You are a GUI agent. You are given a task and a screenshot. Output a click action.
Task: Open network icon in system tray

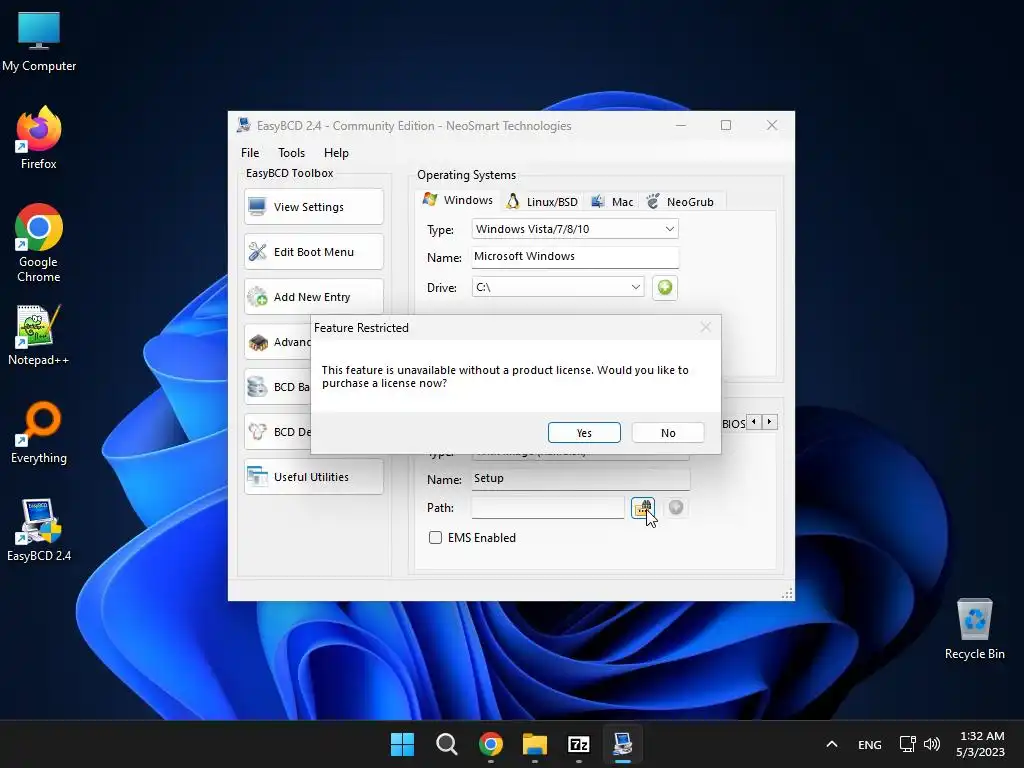[907, 744]
